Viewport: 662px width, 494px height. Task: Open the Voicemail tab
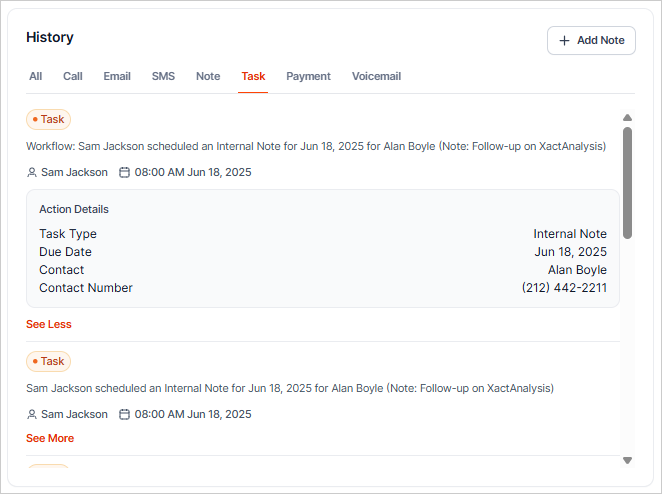376,76
